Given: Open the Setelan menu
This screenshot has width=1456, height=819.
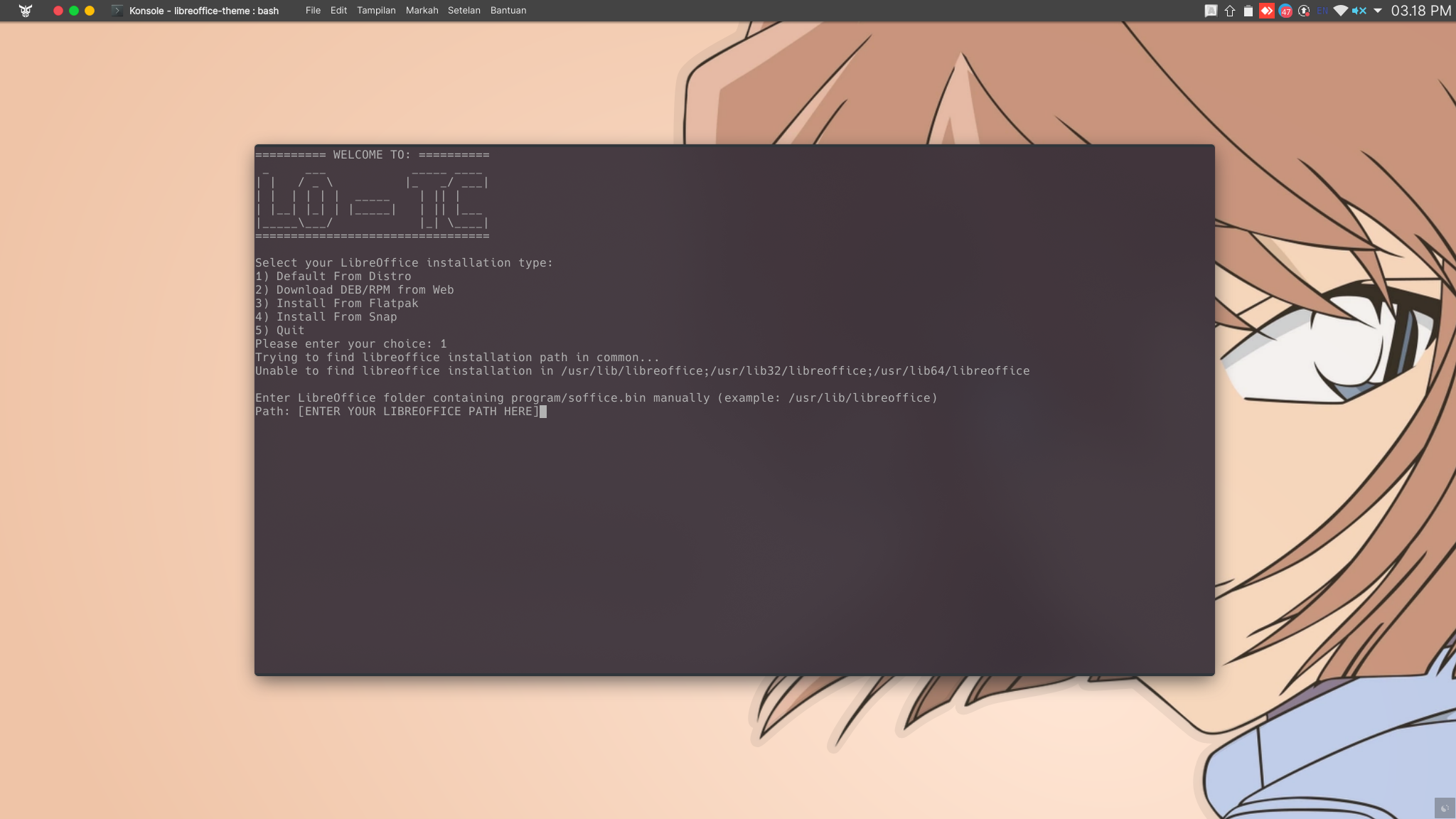Looking at the screenshot, I should [x=464, y=11].
